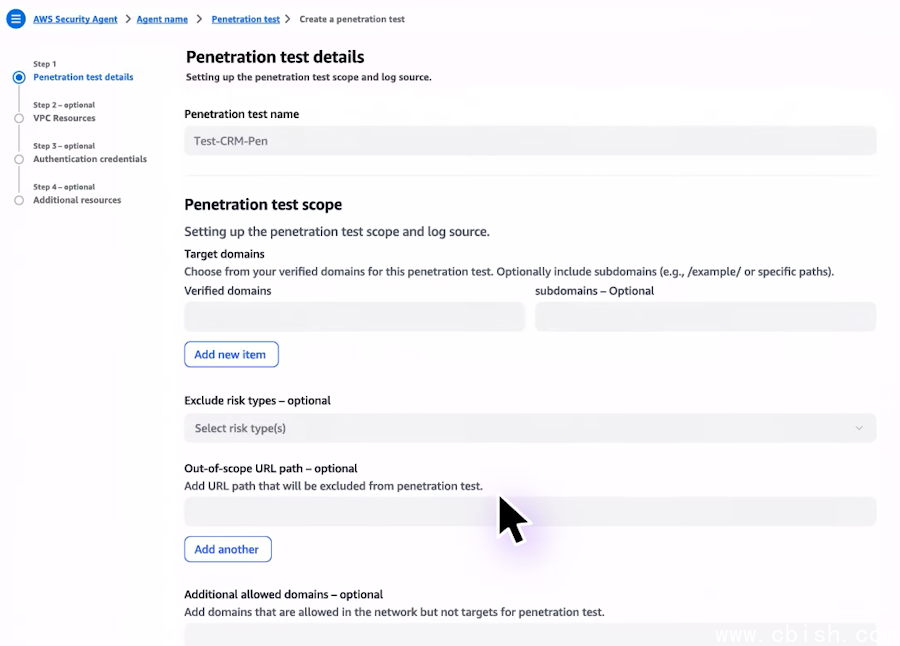The height and width of the screenshot is (646, 900).
Task: Select the Step 4 Additional resources circle
Action: pyautogui.click(x=19, y=200)
